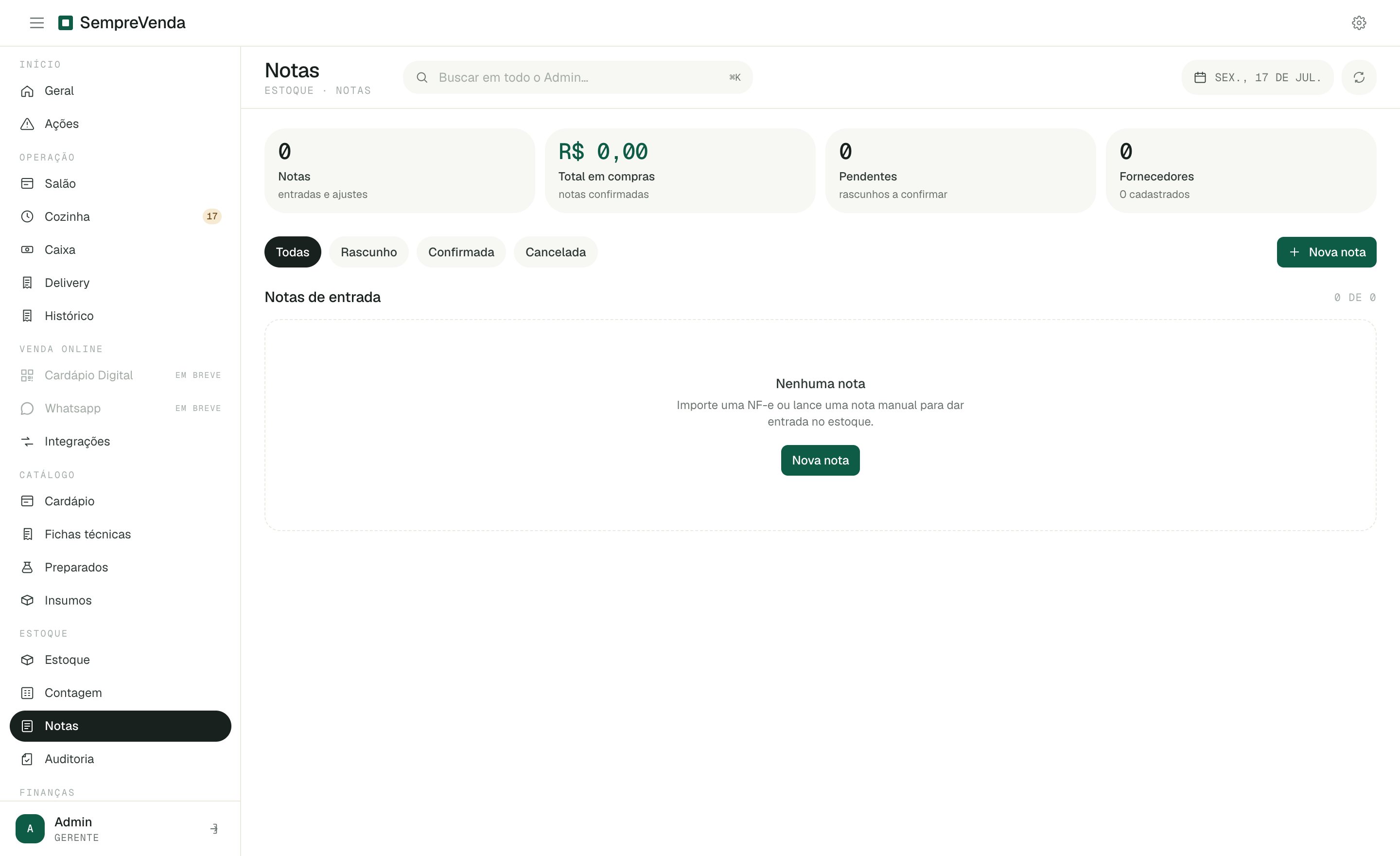
Task: Click the Fornecedores summary card
Action: pos(1241,171)
